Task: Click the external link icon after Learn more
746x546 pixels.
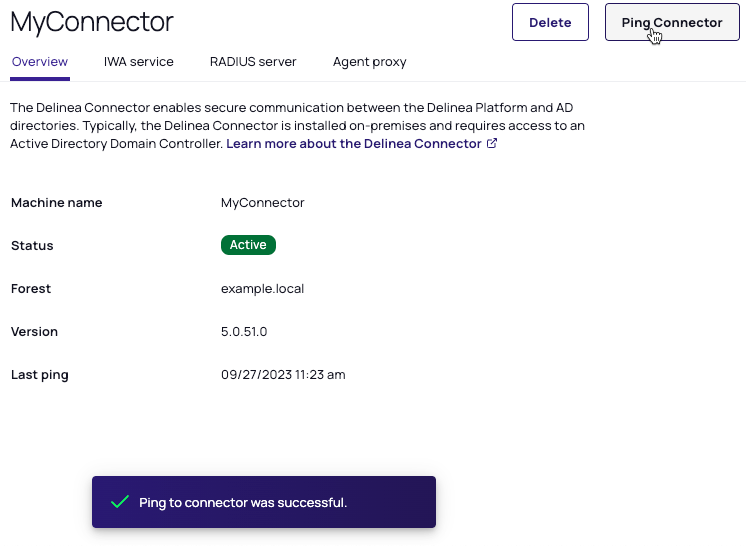Action: point(492,144)
